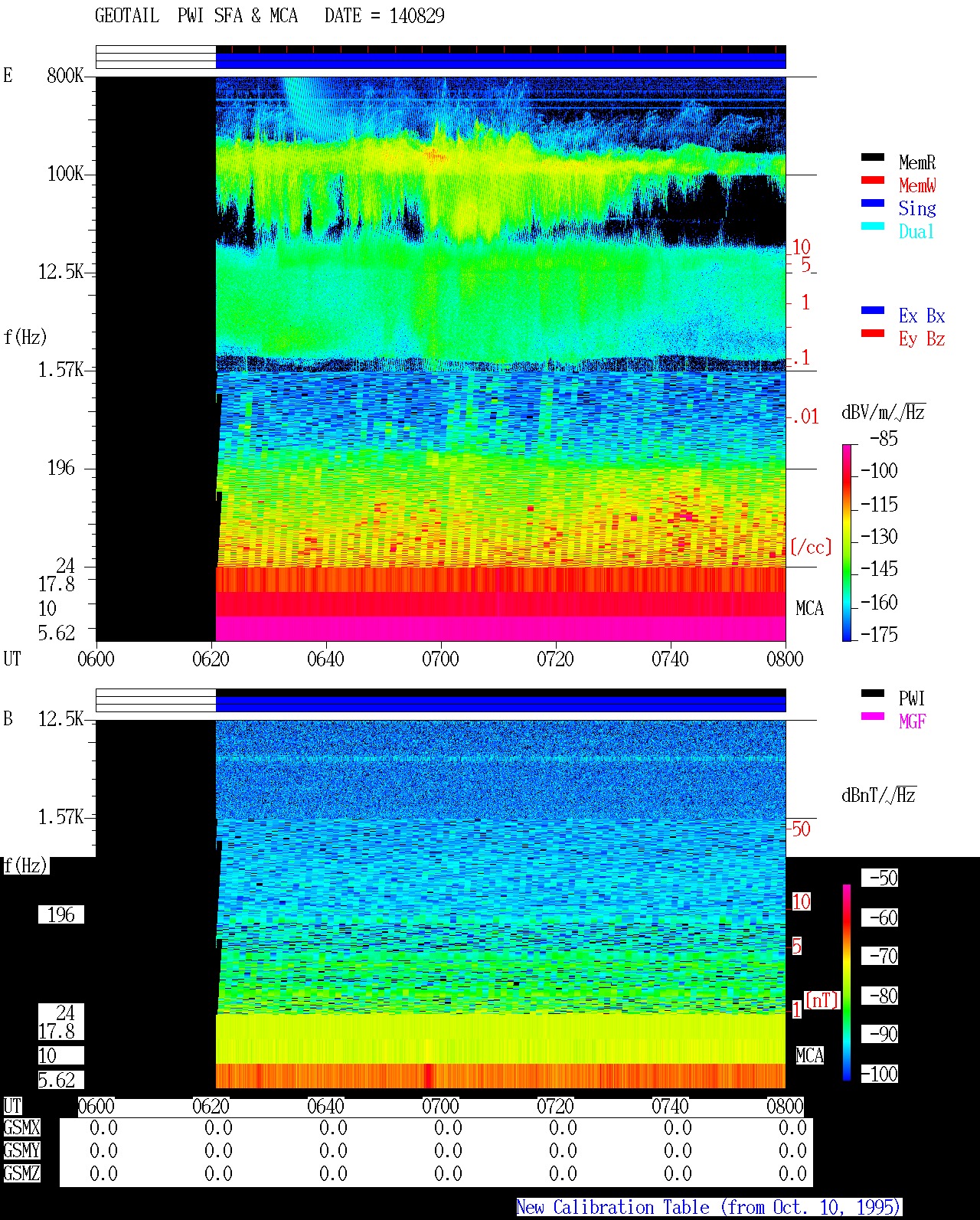
Task: Click the 'MemW' legend label
Action: (x=917, y=185)
